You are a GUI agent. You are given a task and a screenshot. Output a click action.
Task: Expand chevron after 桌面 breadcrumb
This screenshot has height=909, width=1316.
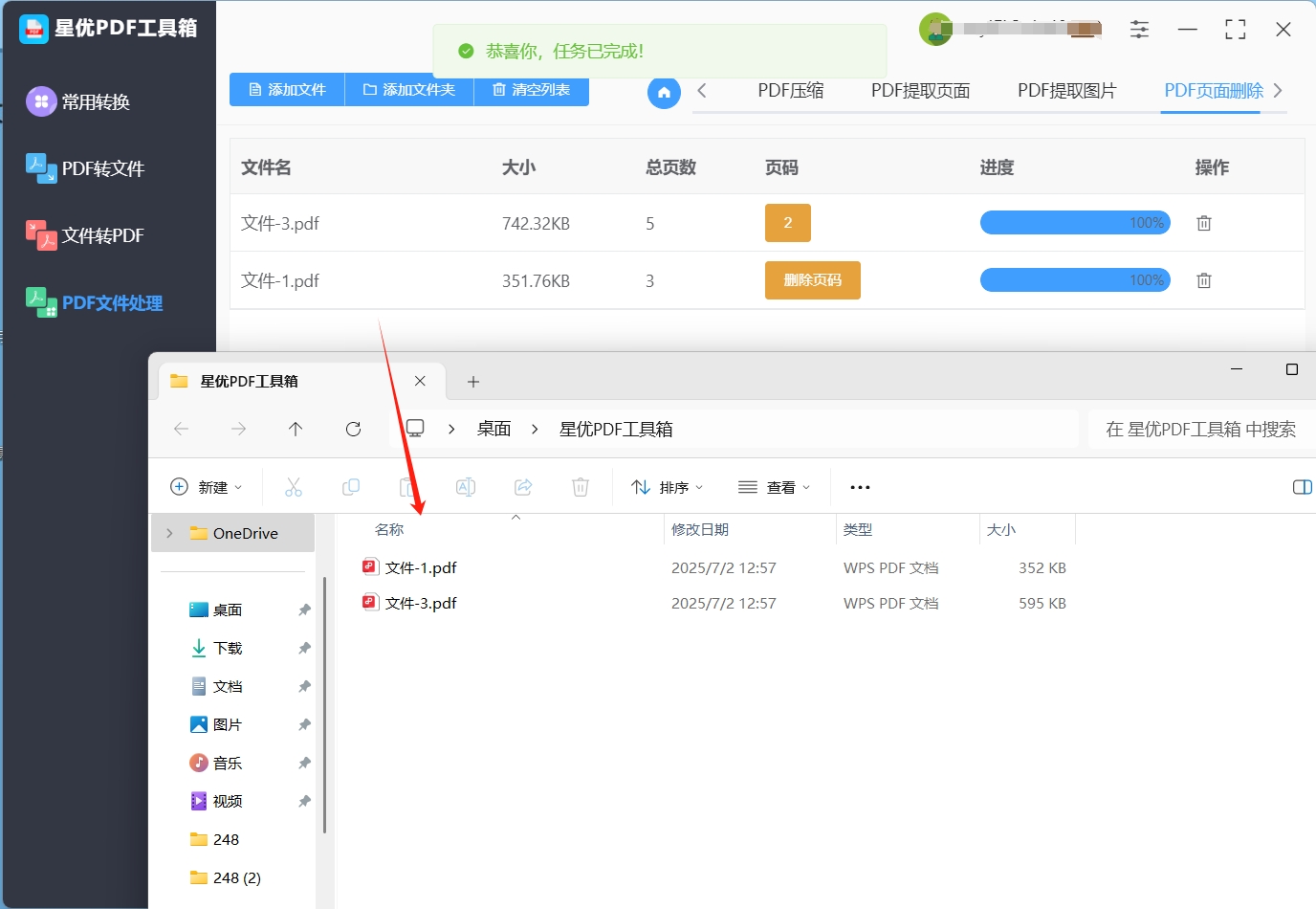coord(535,429)
